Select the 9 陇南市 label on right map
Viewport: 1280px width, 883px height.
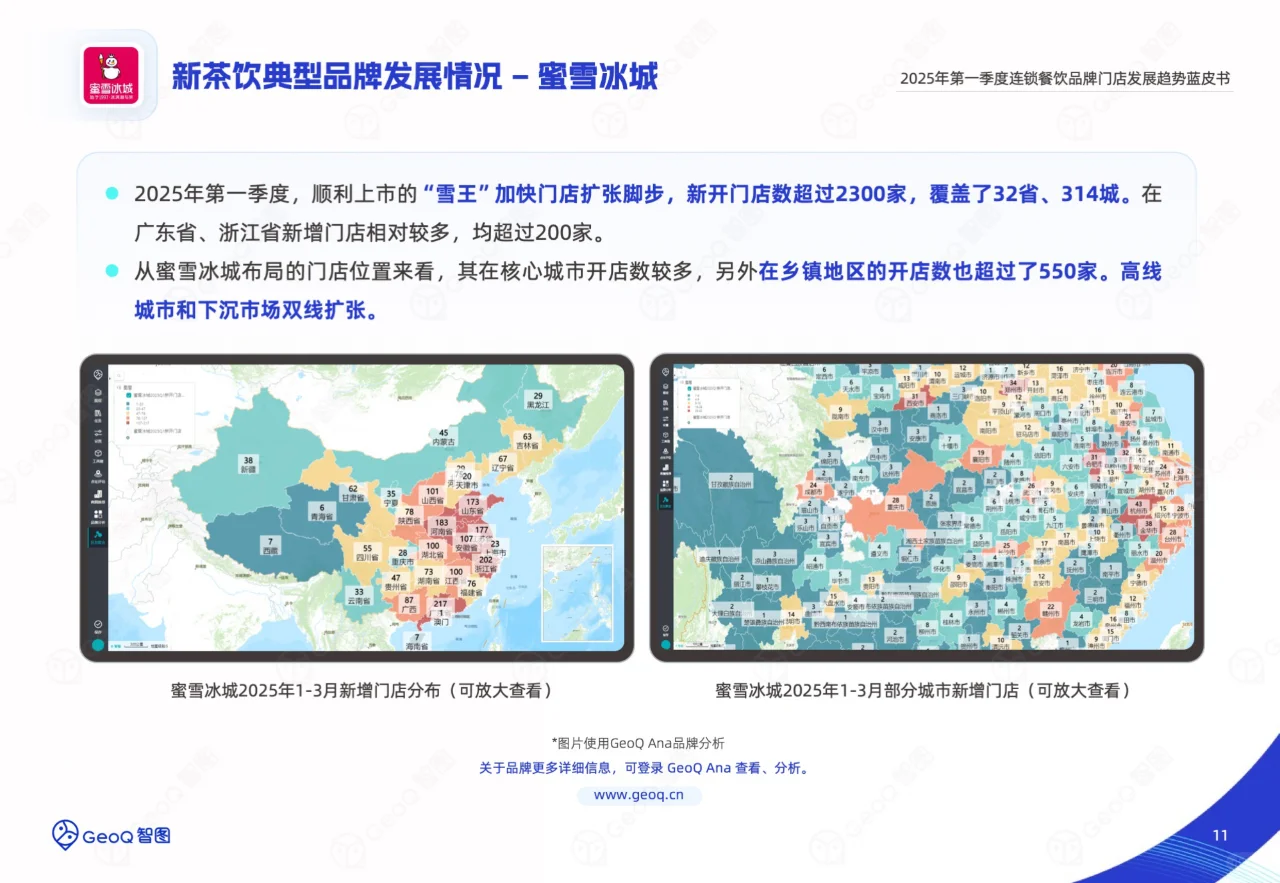[842, 413]
